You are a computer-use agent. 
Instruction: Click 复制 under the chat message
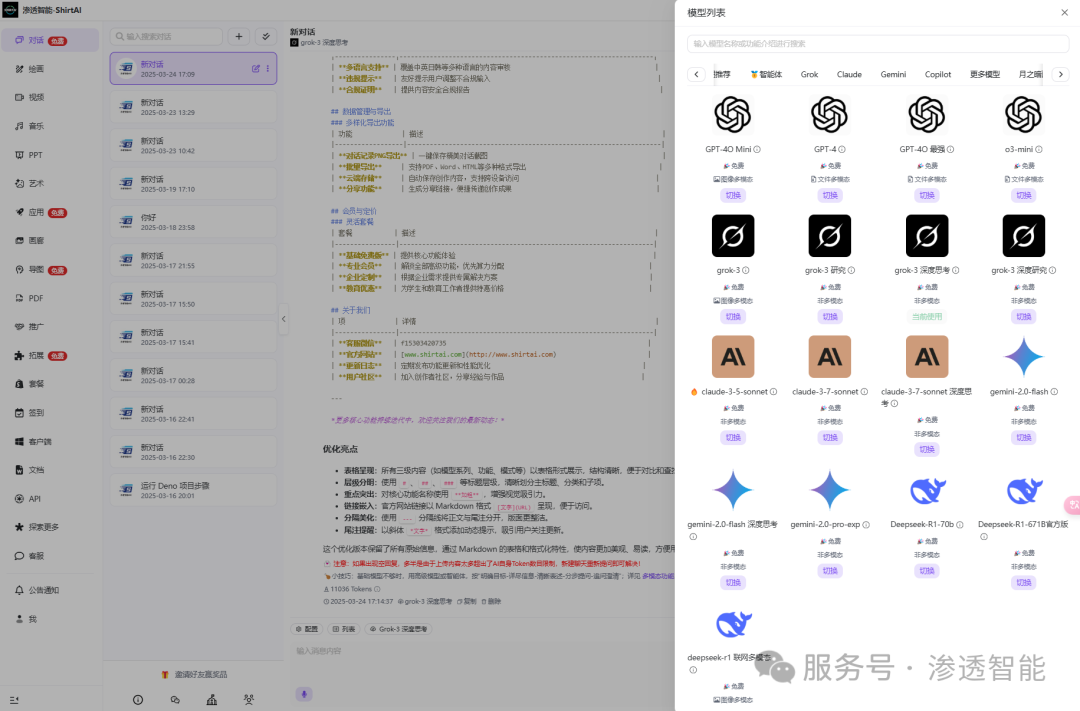tap(466, 601)
